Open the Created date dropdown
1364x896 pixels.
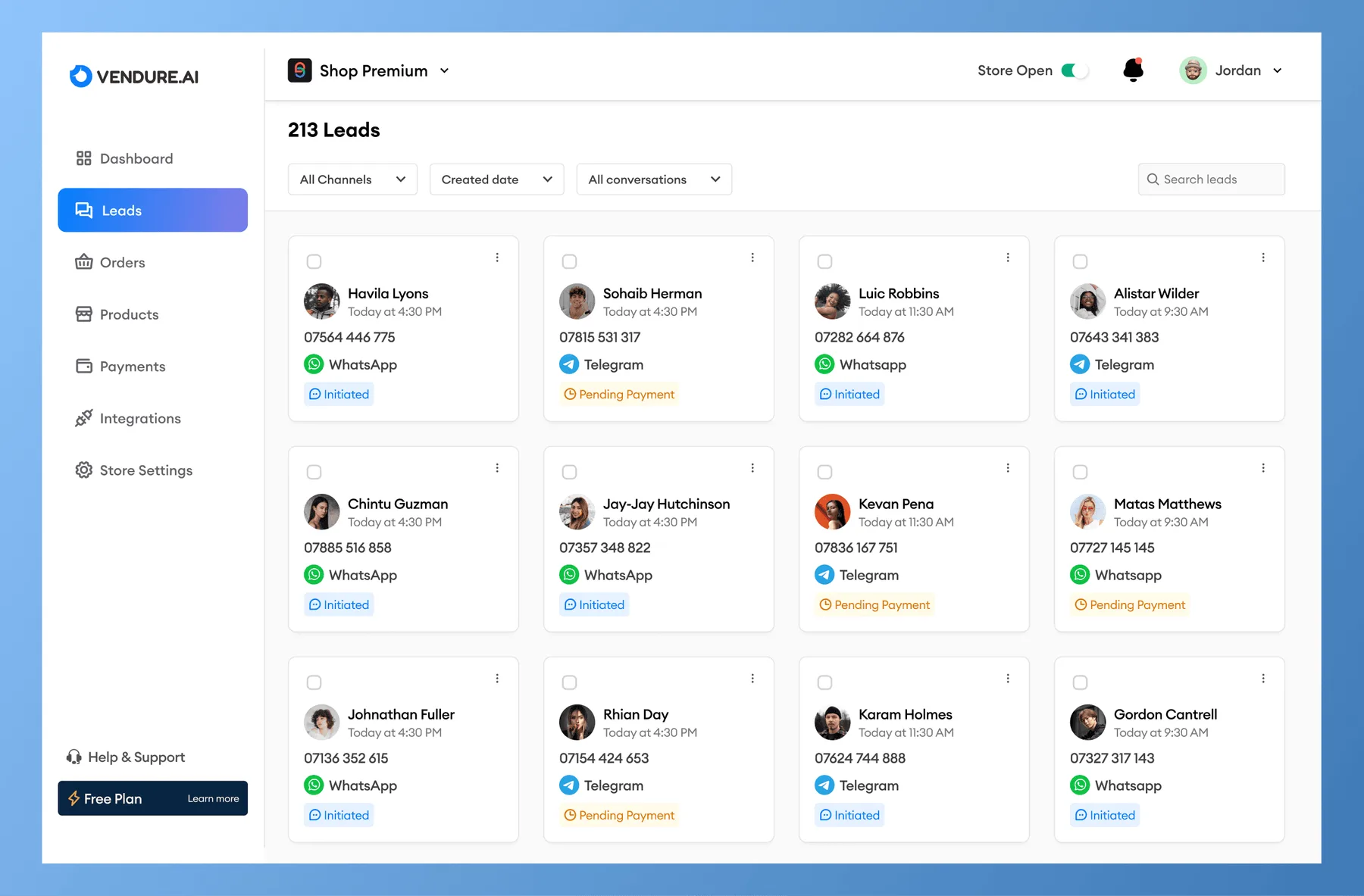point(496,180)
